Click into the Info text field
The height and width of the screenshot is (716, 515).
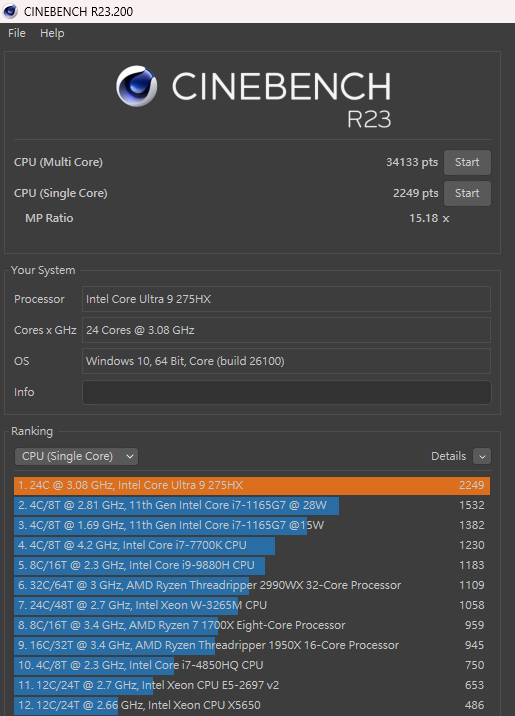[287, 392]
